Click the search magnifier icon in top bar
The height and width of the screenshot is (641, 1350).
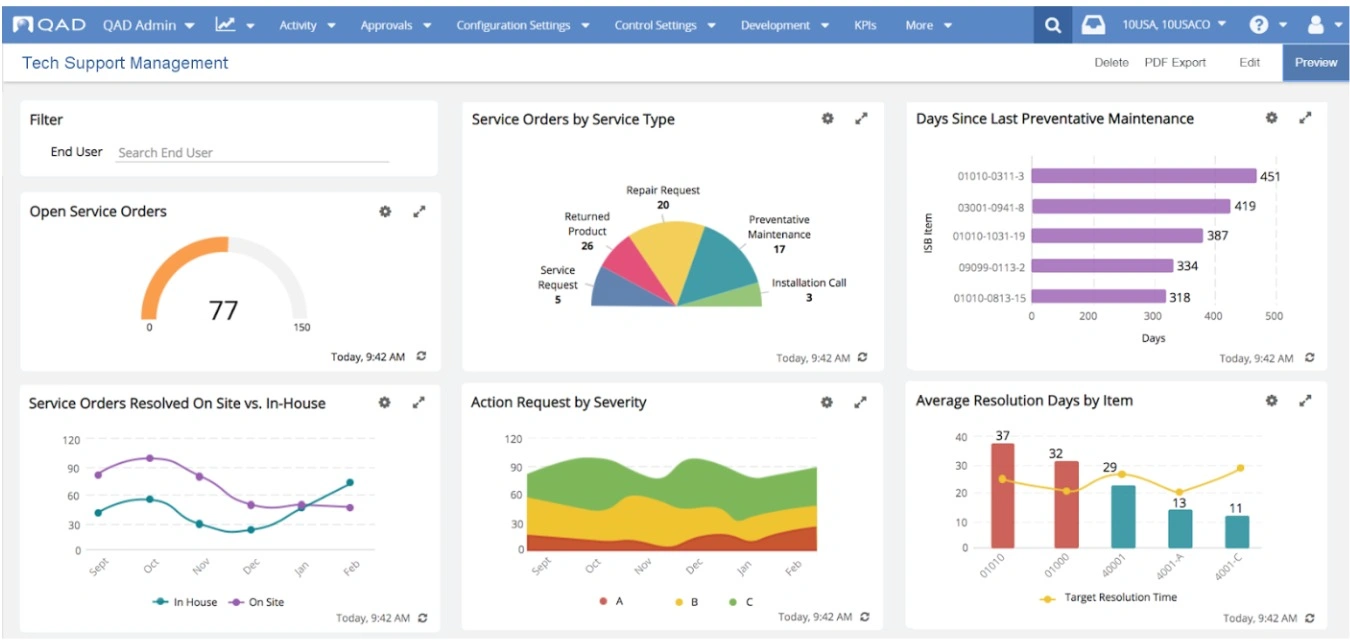tap(1052, 26)
